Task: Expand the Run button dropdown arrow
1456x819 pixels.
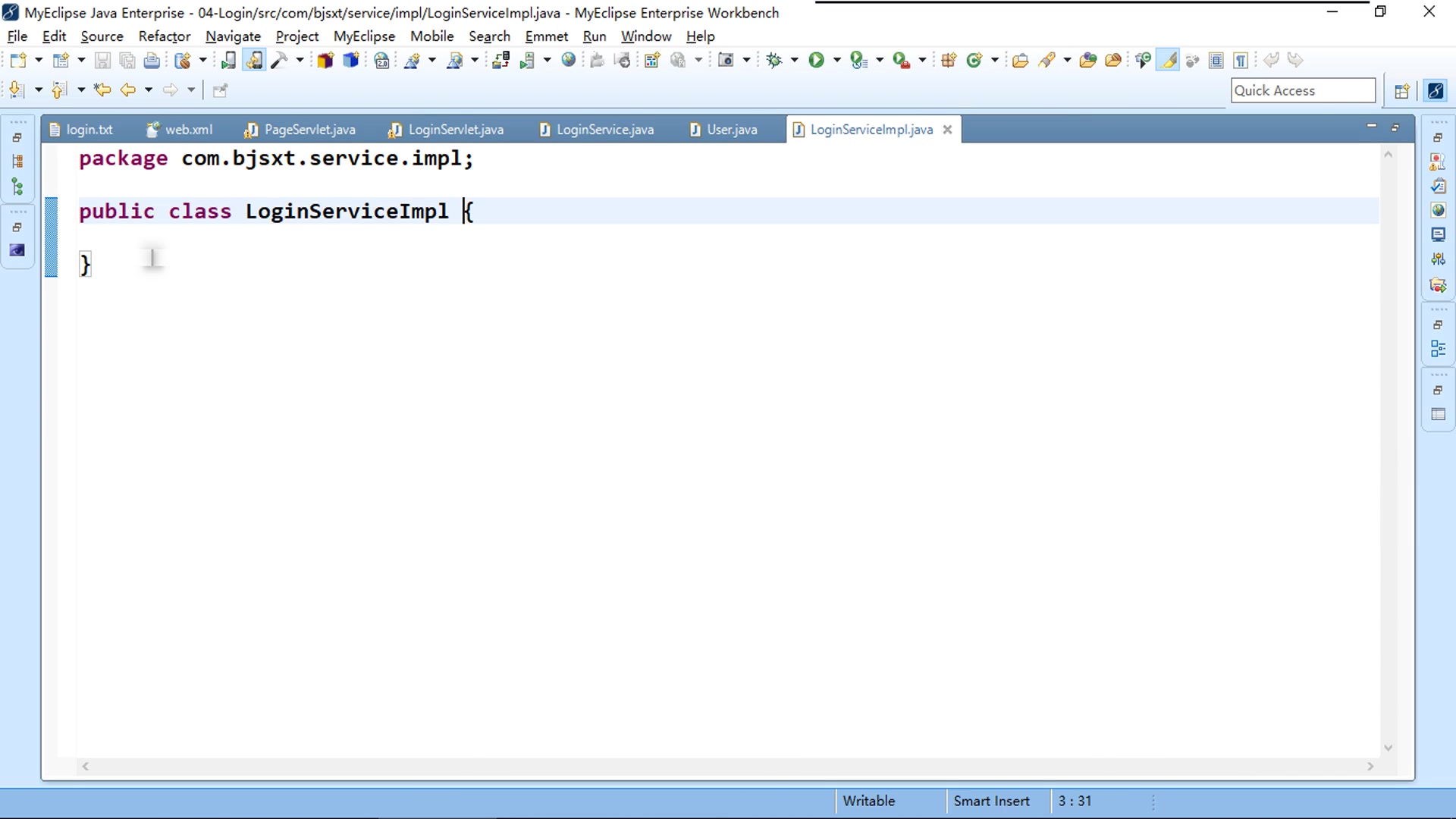Action: (x=836, y=61)
